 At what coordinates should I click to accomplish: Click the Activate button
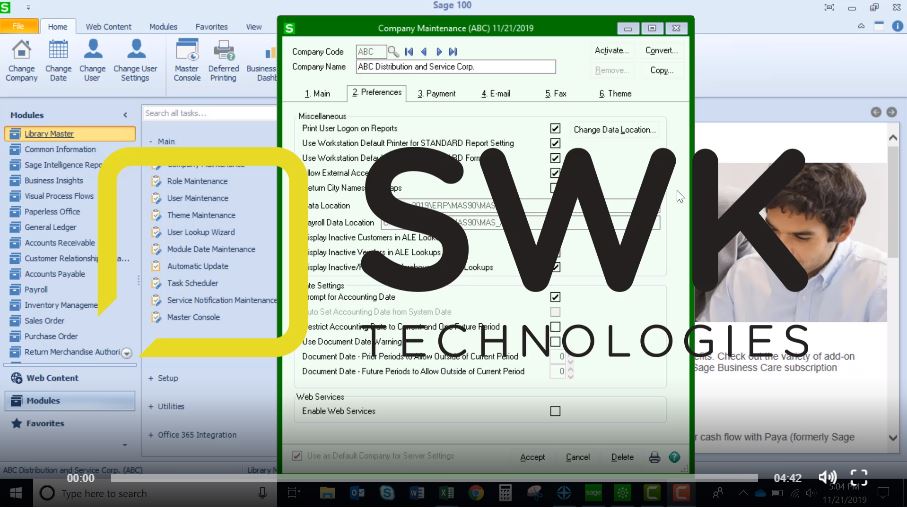click(x=611, y=50)
